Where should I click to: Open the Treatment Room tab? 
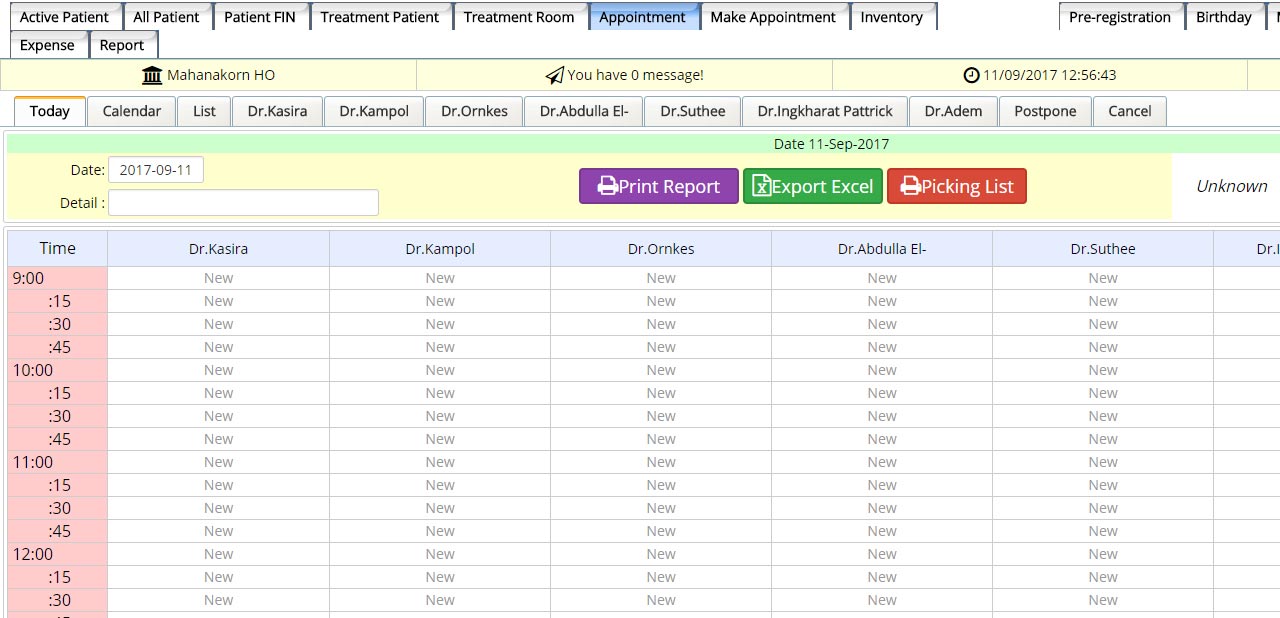point(519,17)
